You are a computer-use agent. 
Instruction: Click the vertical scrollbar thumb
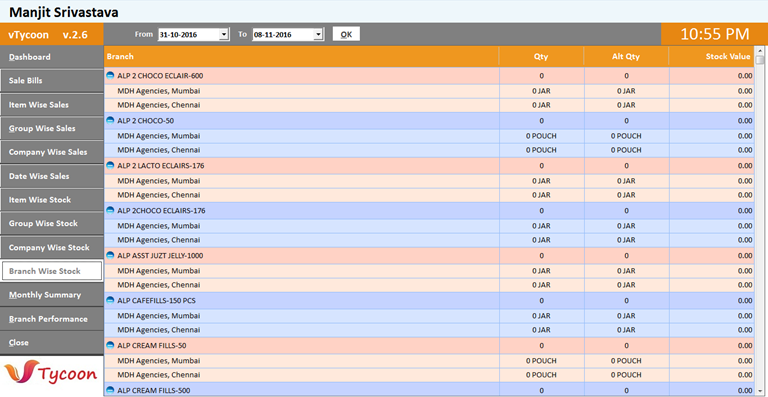[760, 60]
